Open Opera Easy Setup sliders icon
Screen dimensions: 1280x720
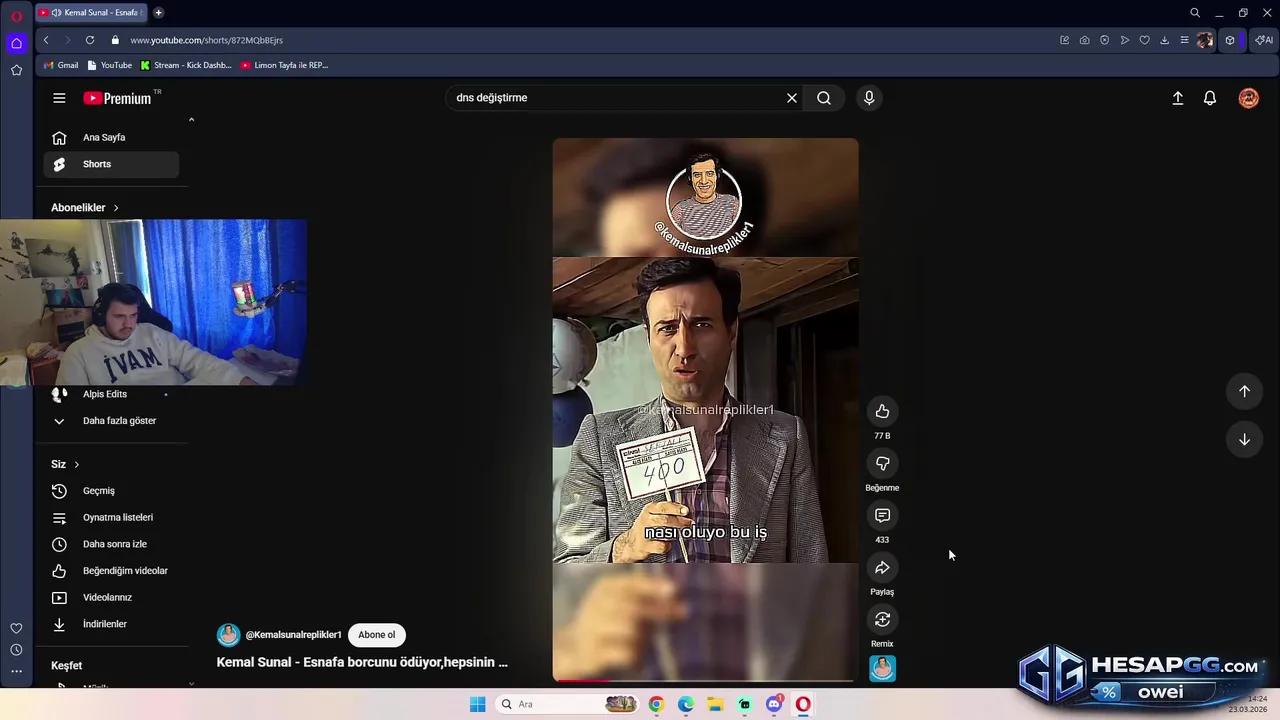pos(1184,40)
